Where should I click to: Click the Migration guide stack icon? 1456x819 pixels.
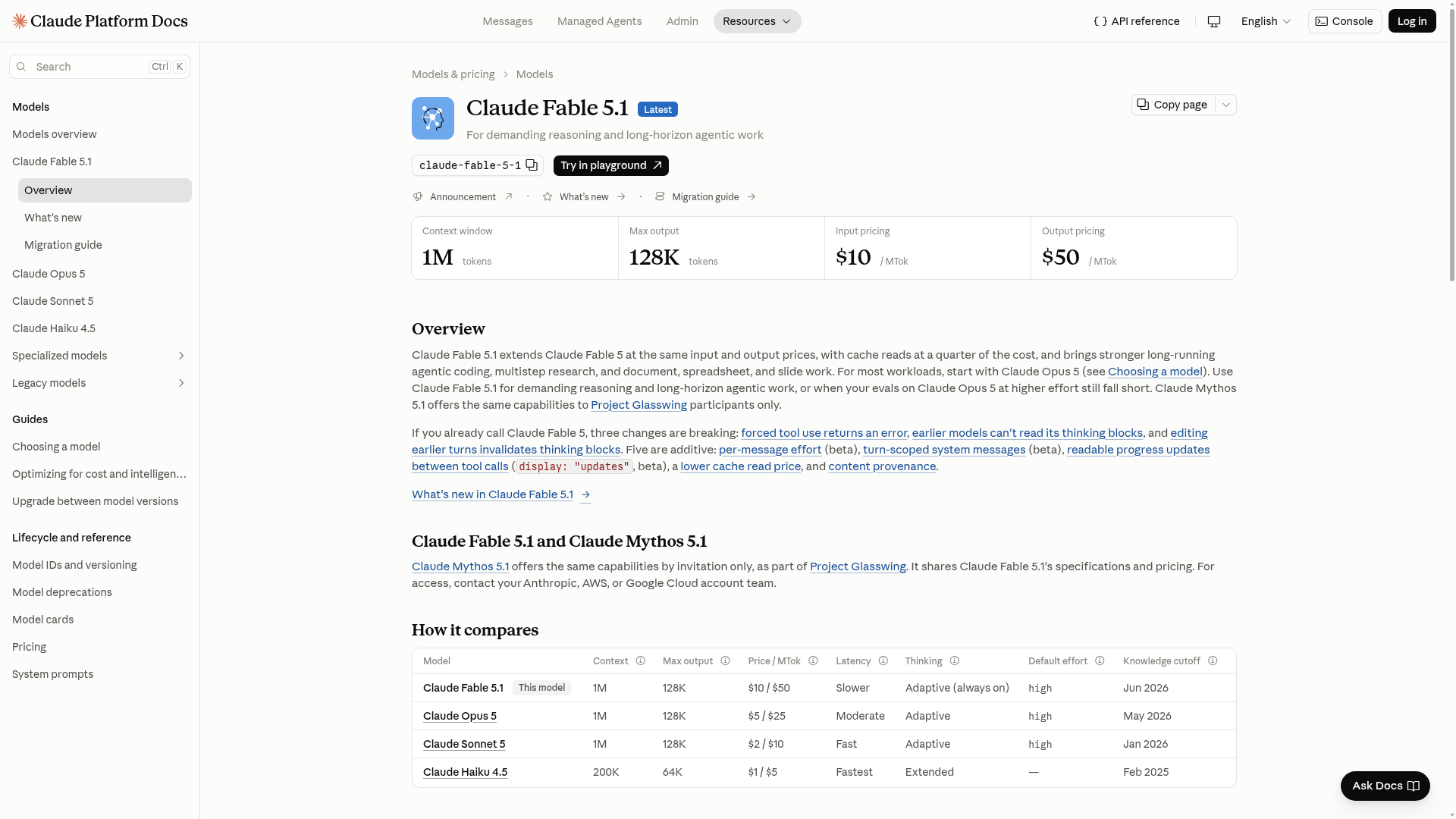tap(660, 196)
